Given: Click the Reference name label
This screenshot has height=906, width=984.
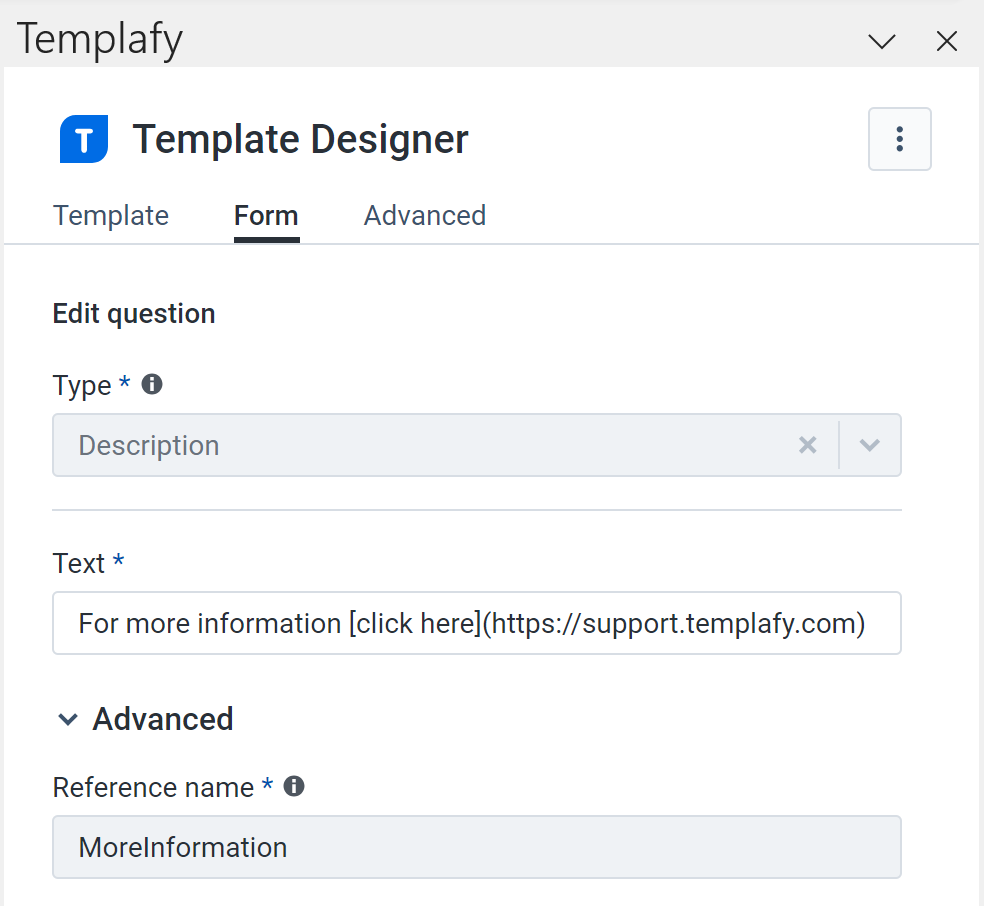Looking at the screenshot, I should [x=153, y=787].
